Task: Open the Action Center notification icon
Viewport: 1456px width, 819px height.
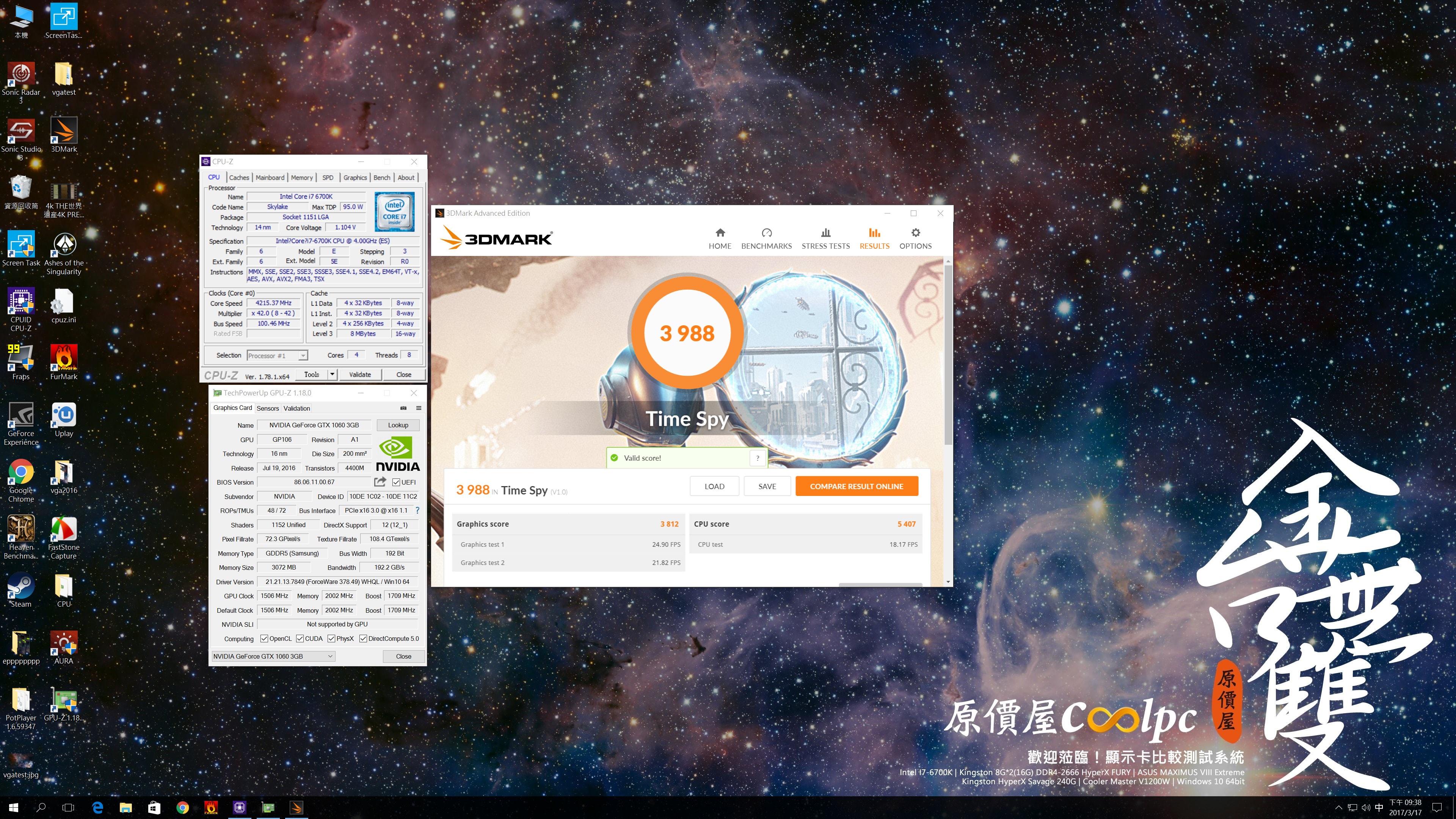Action: pyautogui.click(x=1436, y=808)
